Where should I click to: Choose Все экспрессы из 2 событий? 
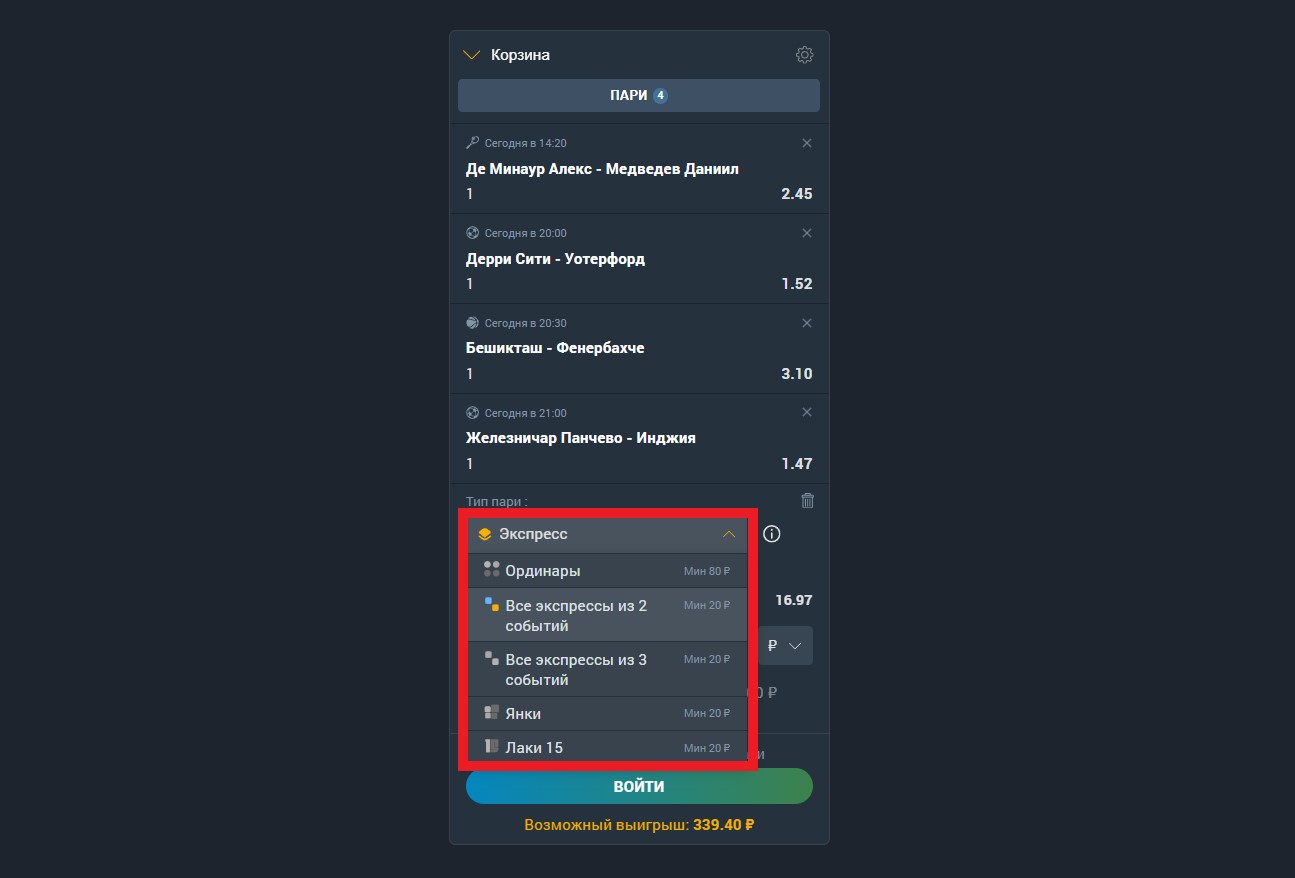pyautogui.click(x=608, y=615)
